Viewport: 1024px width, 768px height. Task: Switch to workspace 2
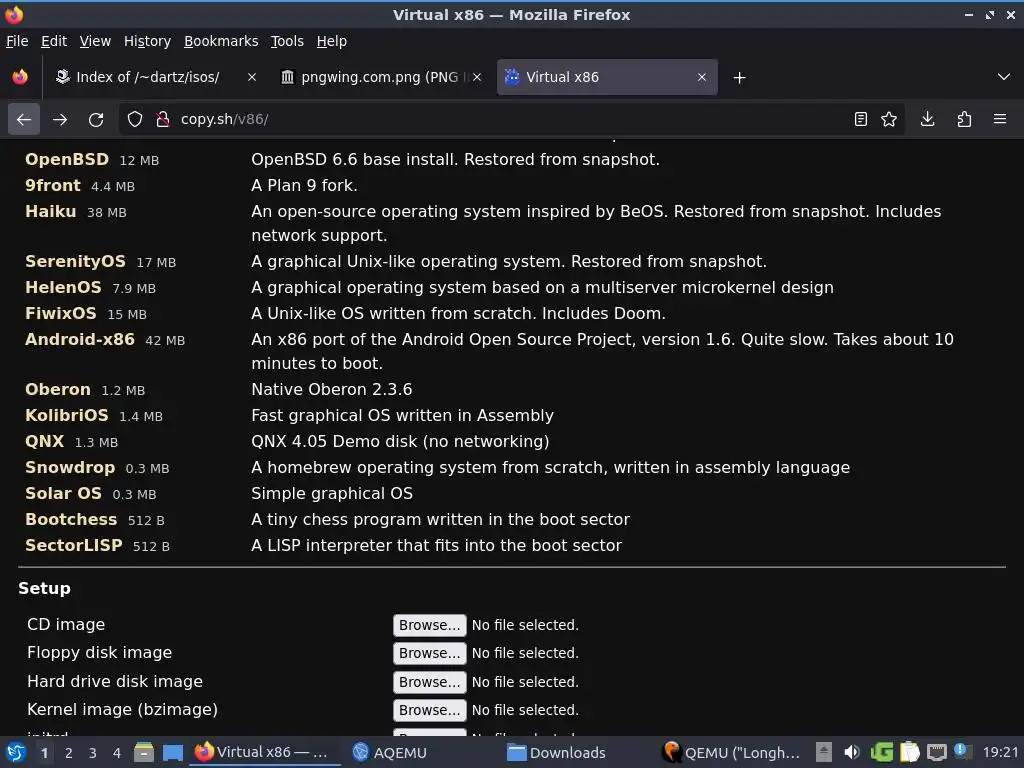pyautogui.click(x=69, y=753)
